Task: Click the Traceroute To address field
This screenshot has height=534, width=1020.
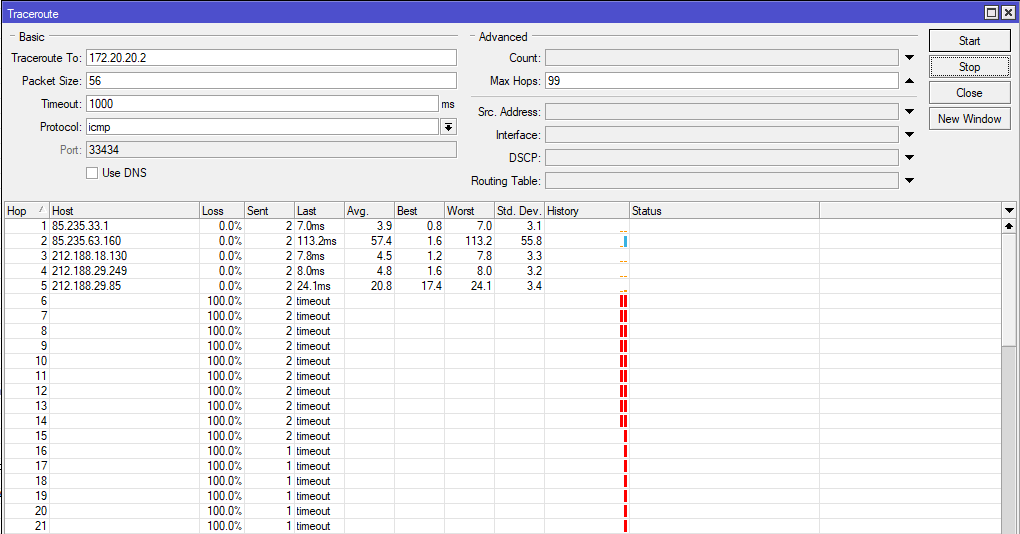Action: click(x=271, y=58)
